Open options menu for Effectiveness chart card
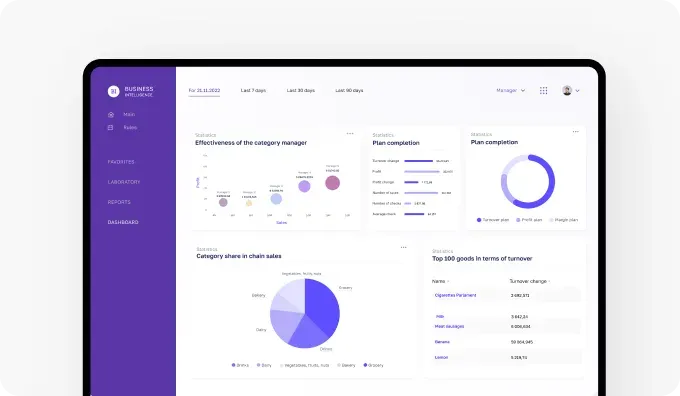The width and height of the screenshot is (680, 396). click(x=350, y=134)
